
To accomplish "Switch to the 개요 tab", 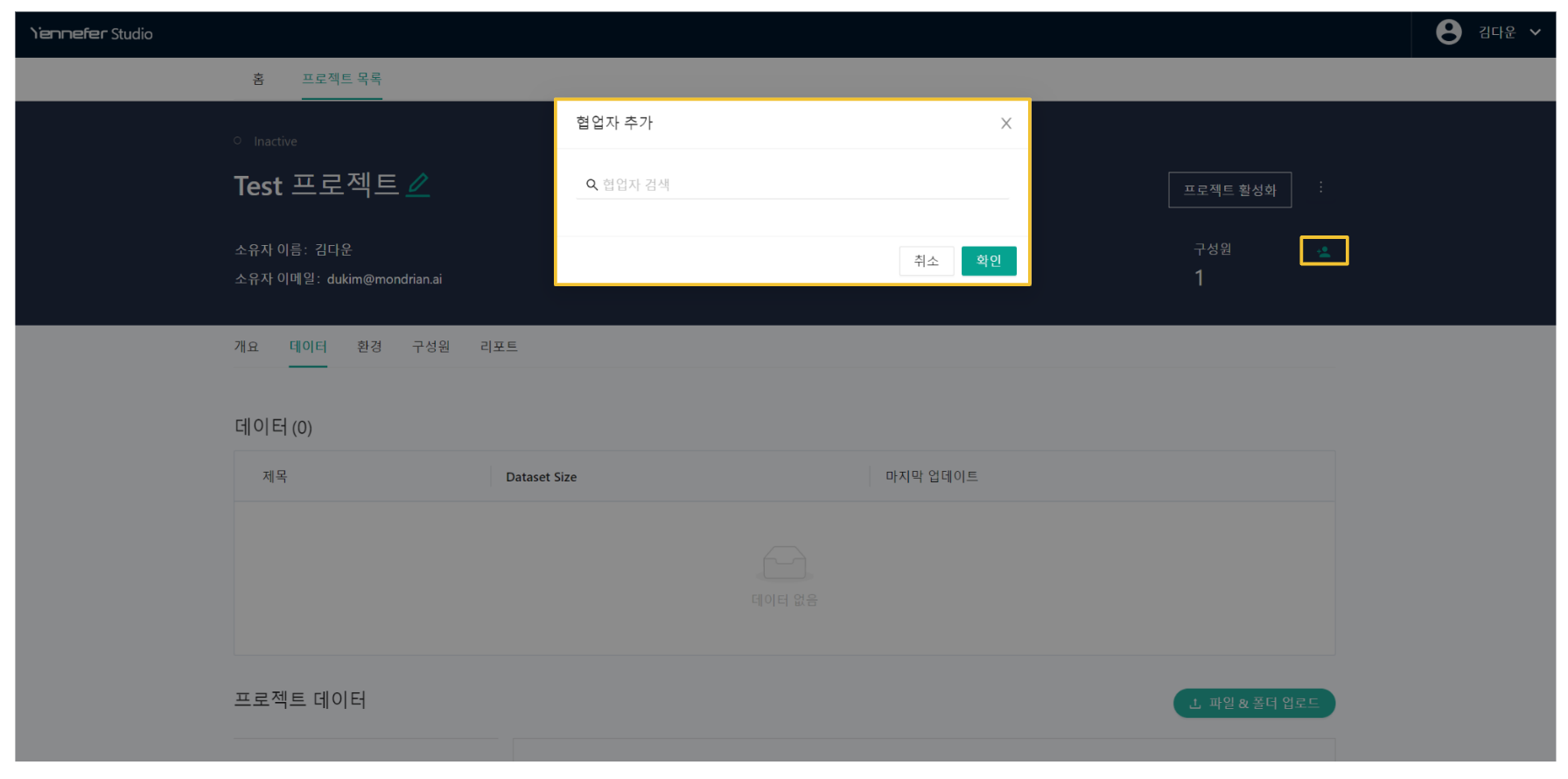I will pyautogui.click(x=246, y=347).
